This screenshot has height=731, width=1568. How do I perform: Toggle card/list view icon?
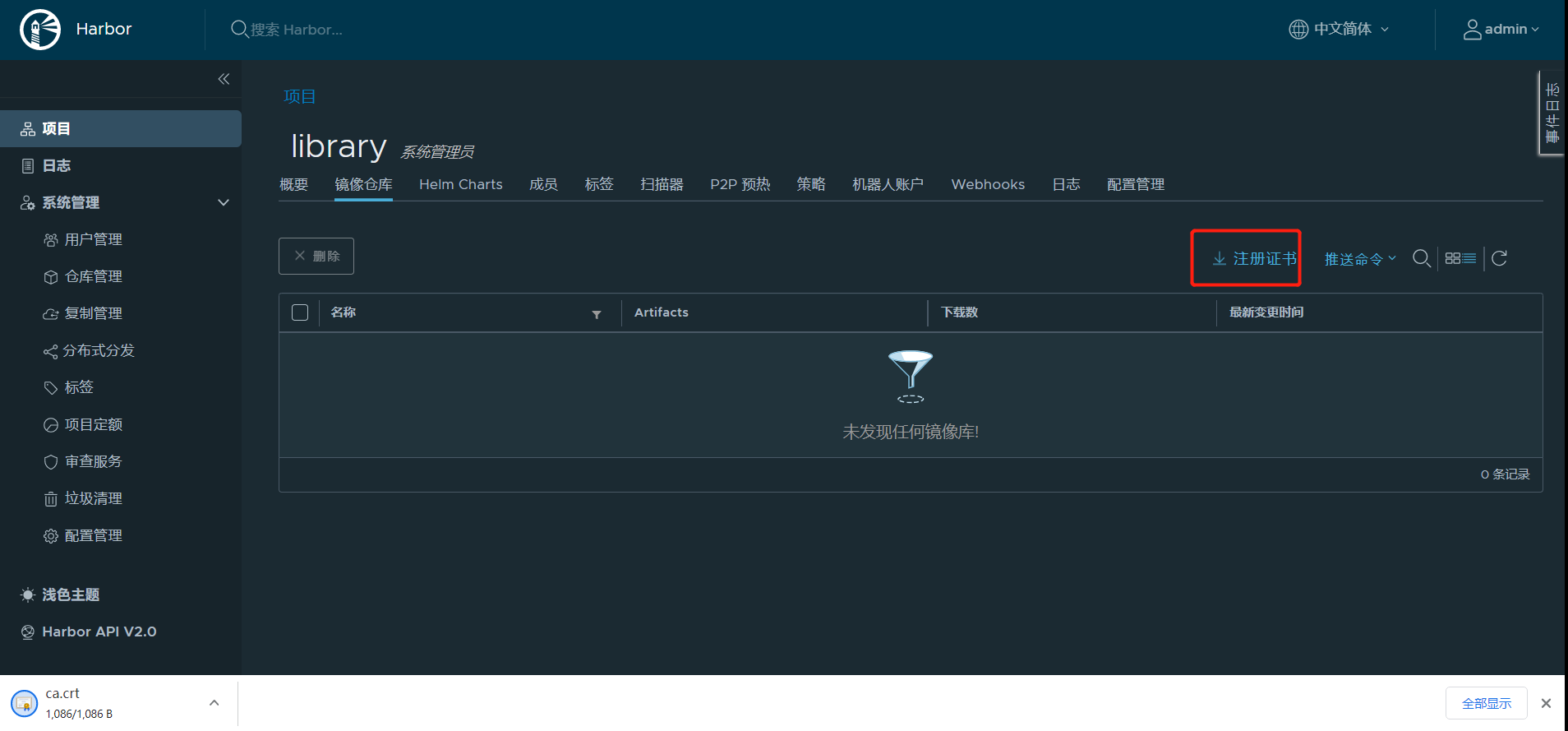pyautogui.click(x=1460, y=258)
